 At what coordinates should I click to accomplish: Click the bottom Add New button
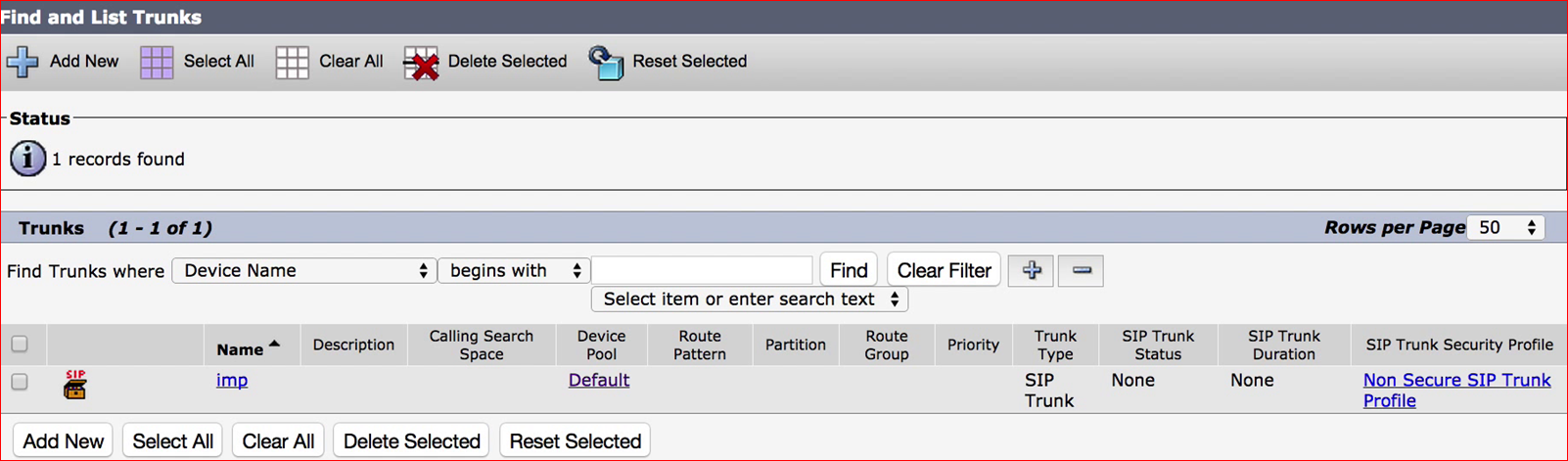[x=63, y=440]
